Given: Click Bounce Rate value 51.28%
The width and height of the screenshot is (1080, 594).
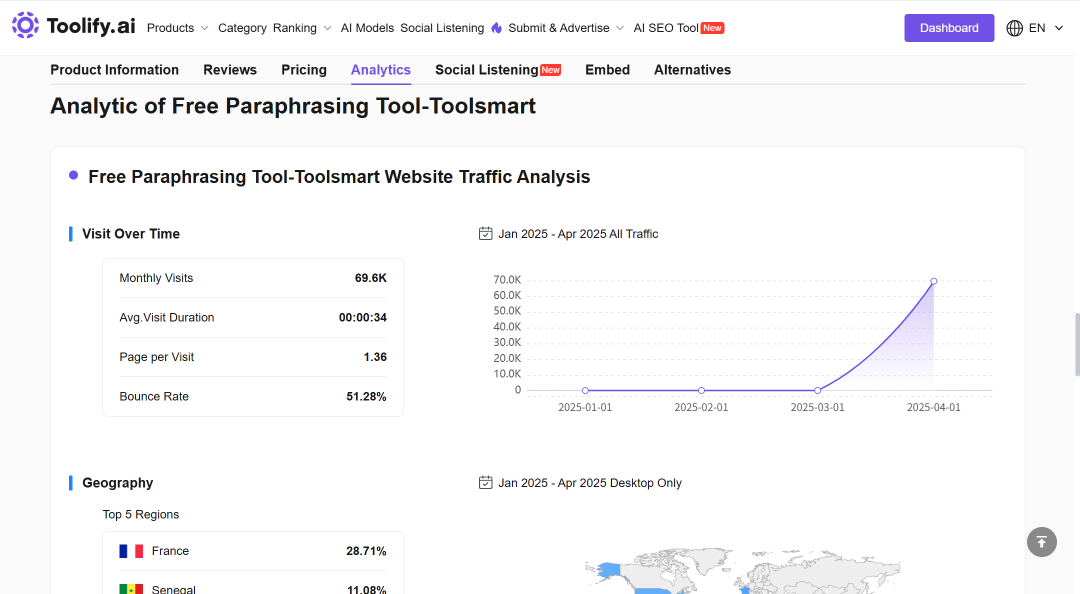Looking at the screenshot, I should pos(366,397).
